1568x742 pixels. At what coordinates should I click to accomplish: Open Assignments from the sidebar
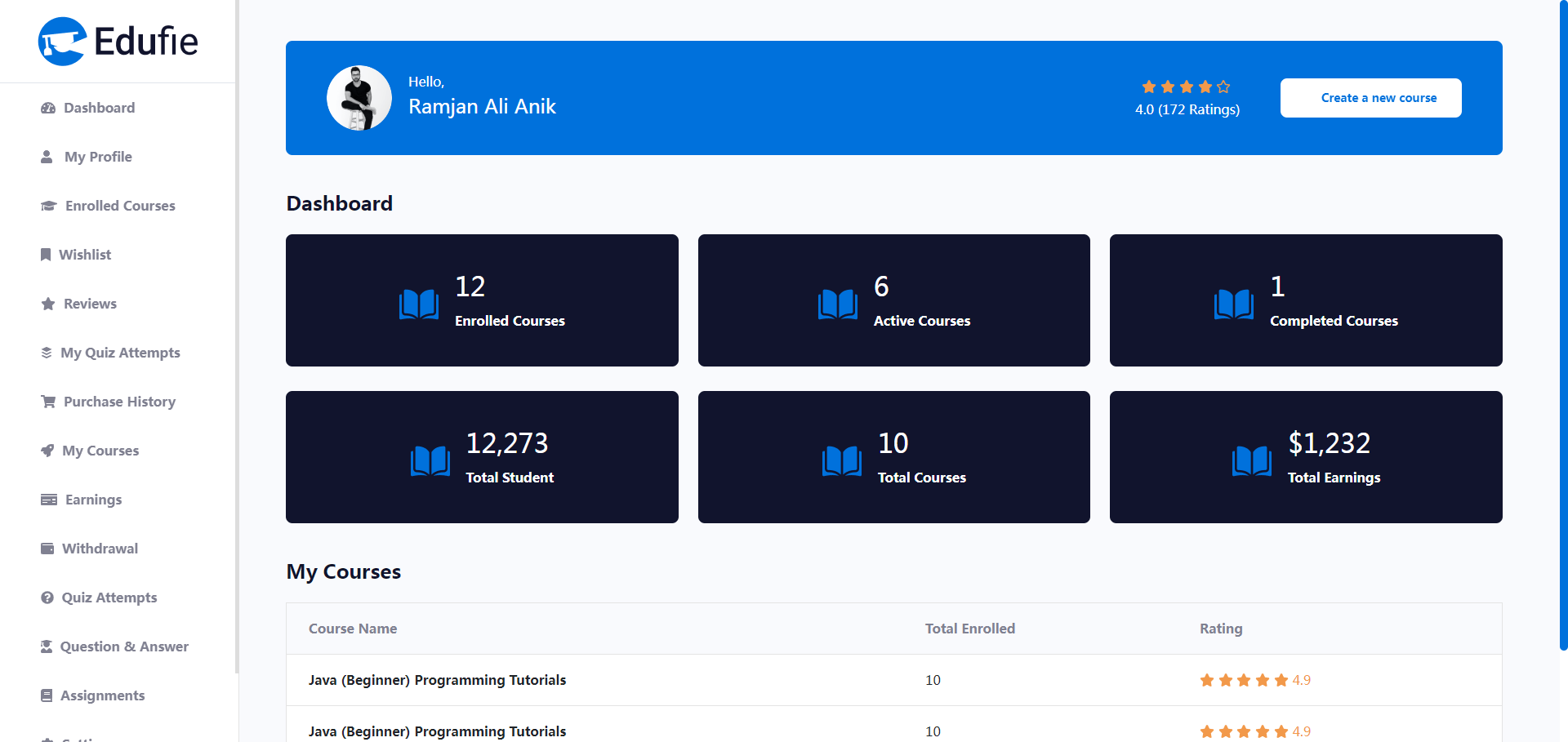click(x=102, y=695)
